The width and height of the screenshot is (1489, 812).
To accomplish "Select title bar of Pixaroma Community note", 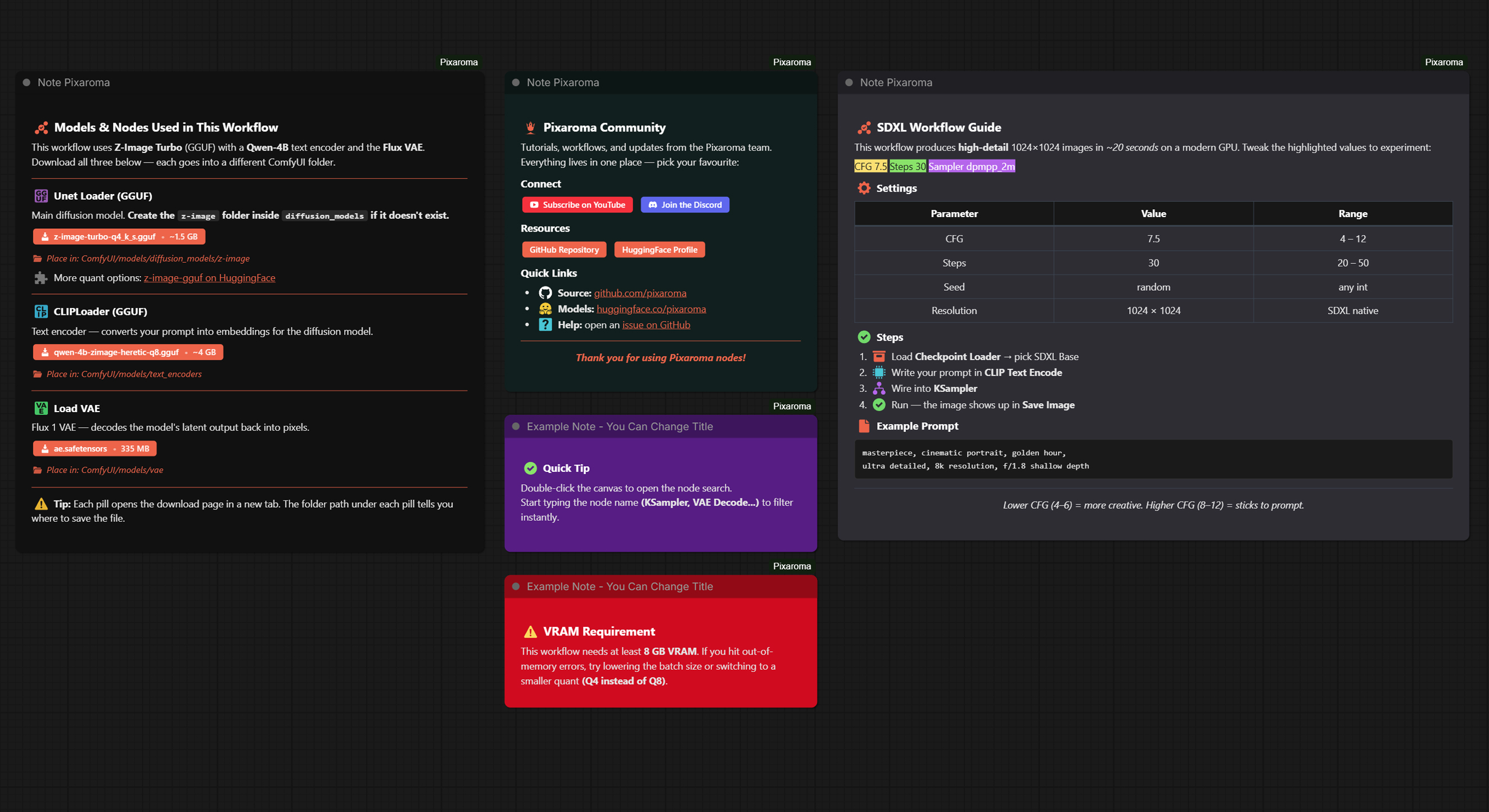I will [661, 83].
